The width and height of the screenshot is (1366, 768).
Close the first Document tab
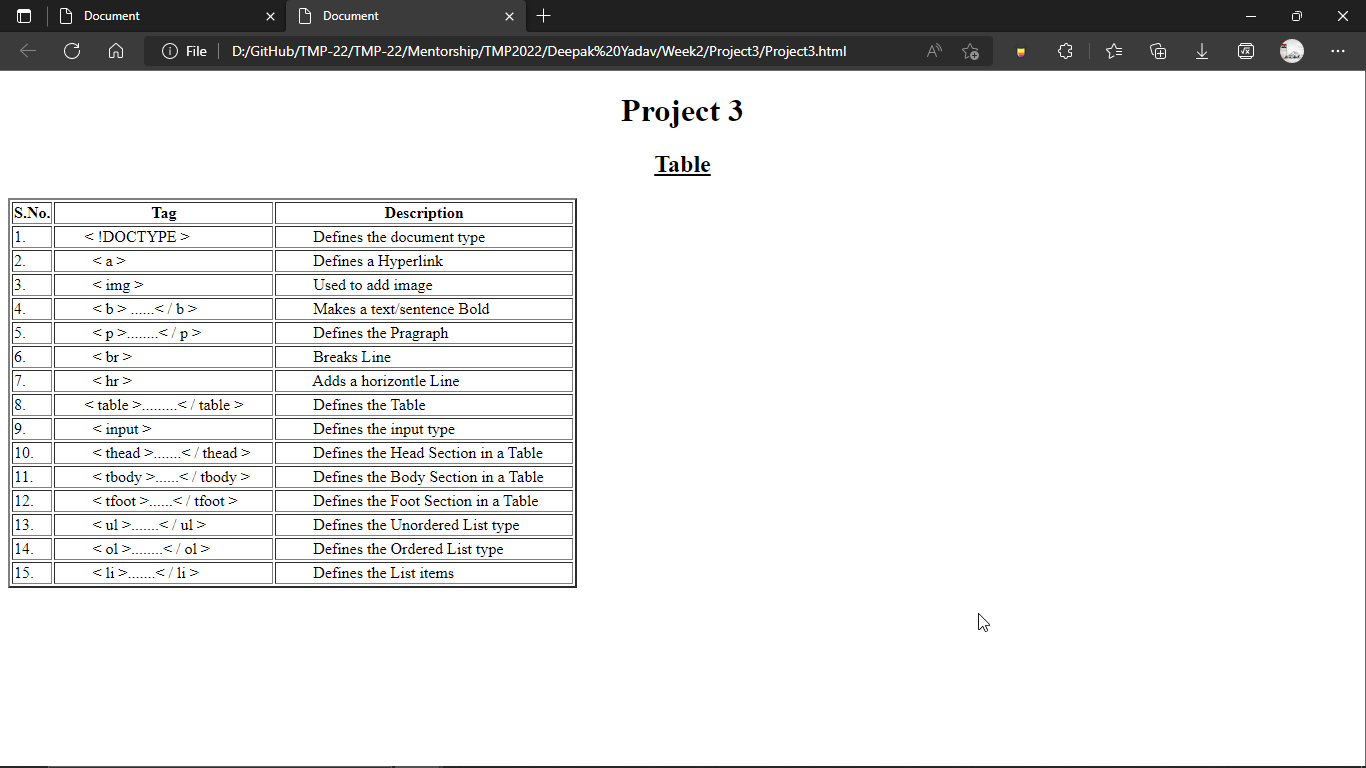(270, 16)
